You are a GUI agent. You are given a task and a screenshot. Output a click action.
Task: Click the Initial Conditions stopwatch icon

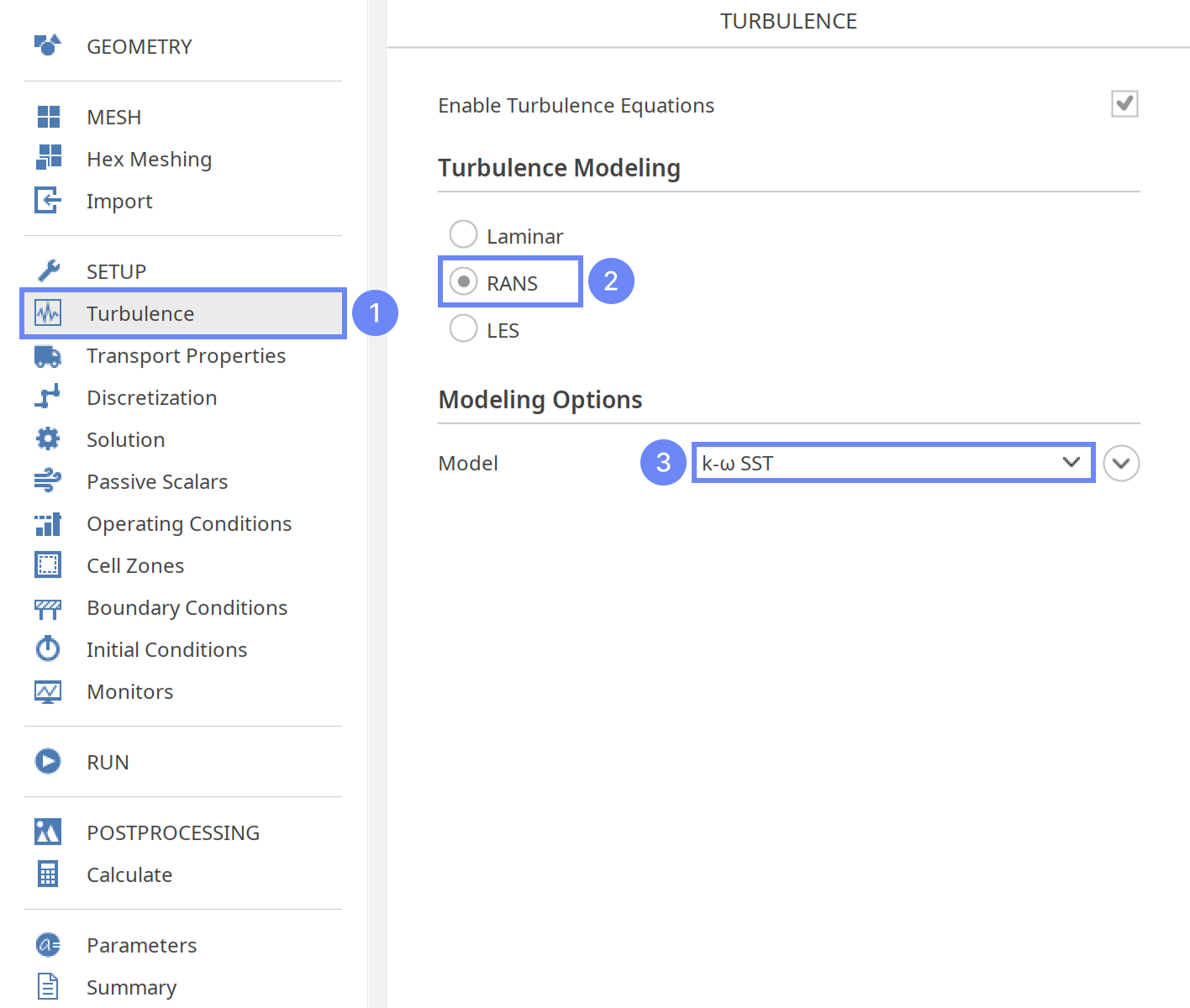coord(48,648)
